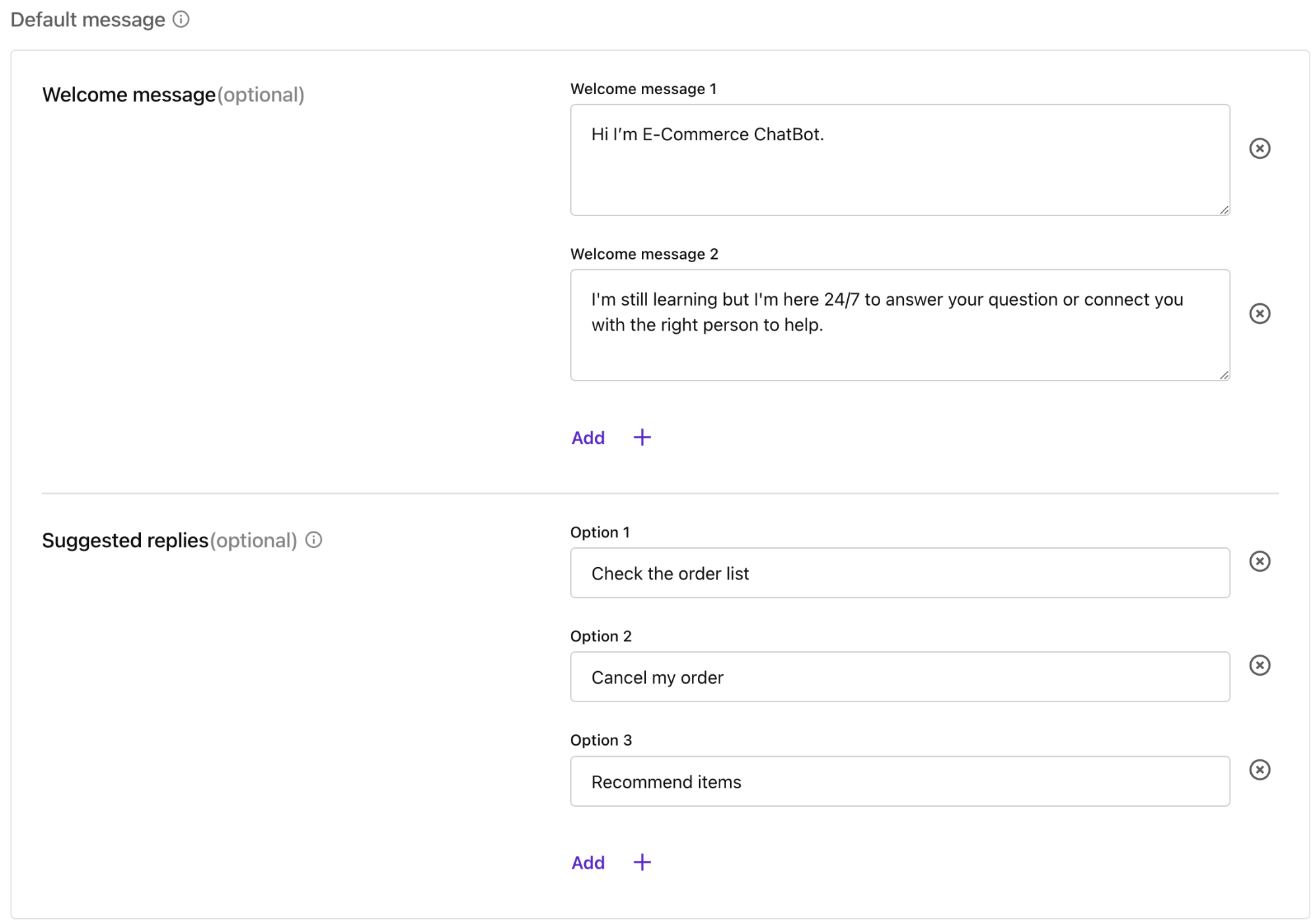Screen dimensions: 1316x924
Task: Remove the 'Check the order list' option
Action: [x=1259, y=561]
